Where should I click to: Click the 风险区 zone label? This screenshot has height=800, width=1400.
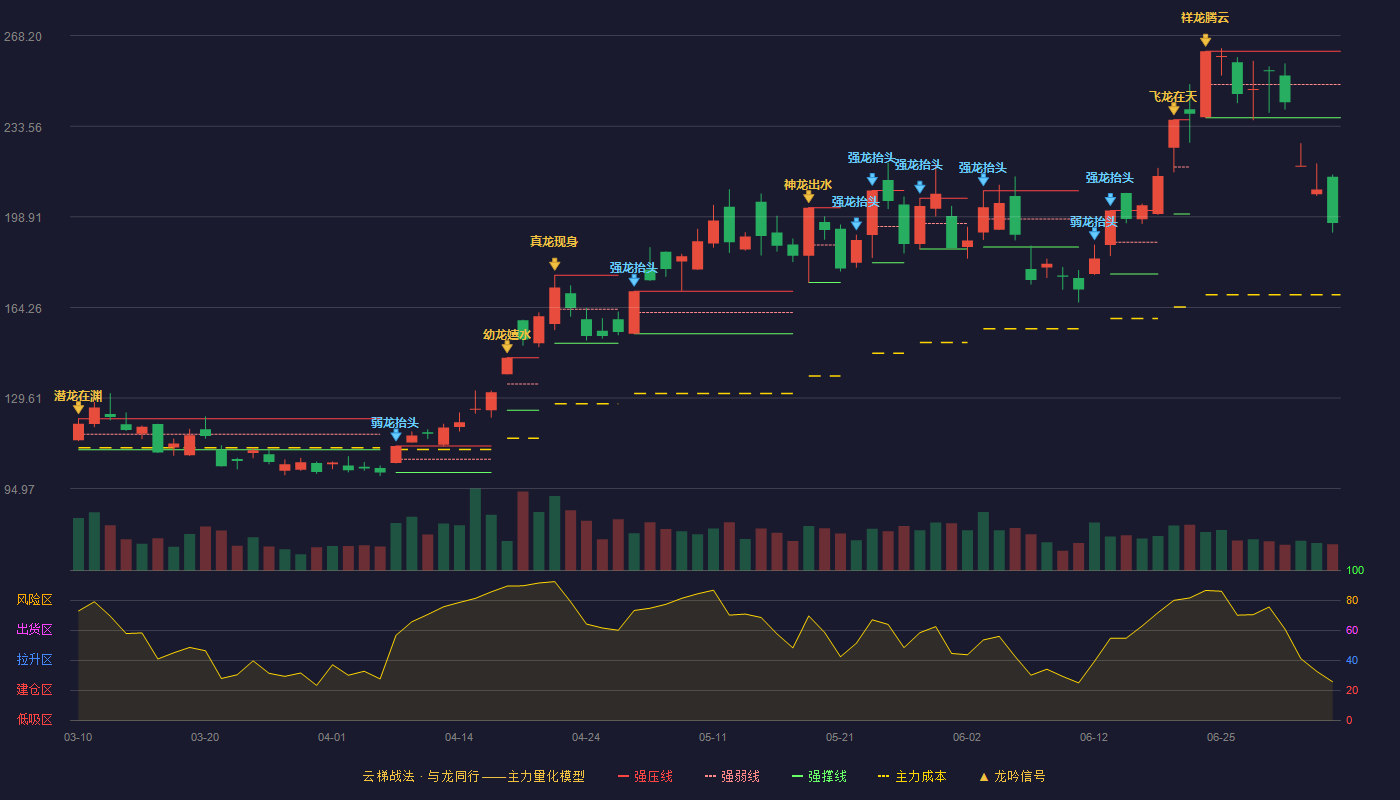point(34,600)
